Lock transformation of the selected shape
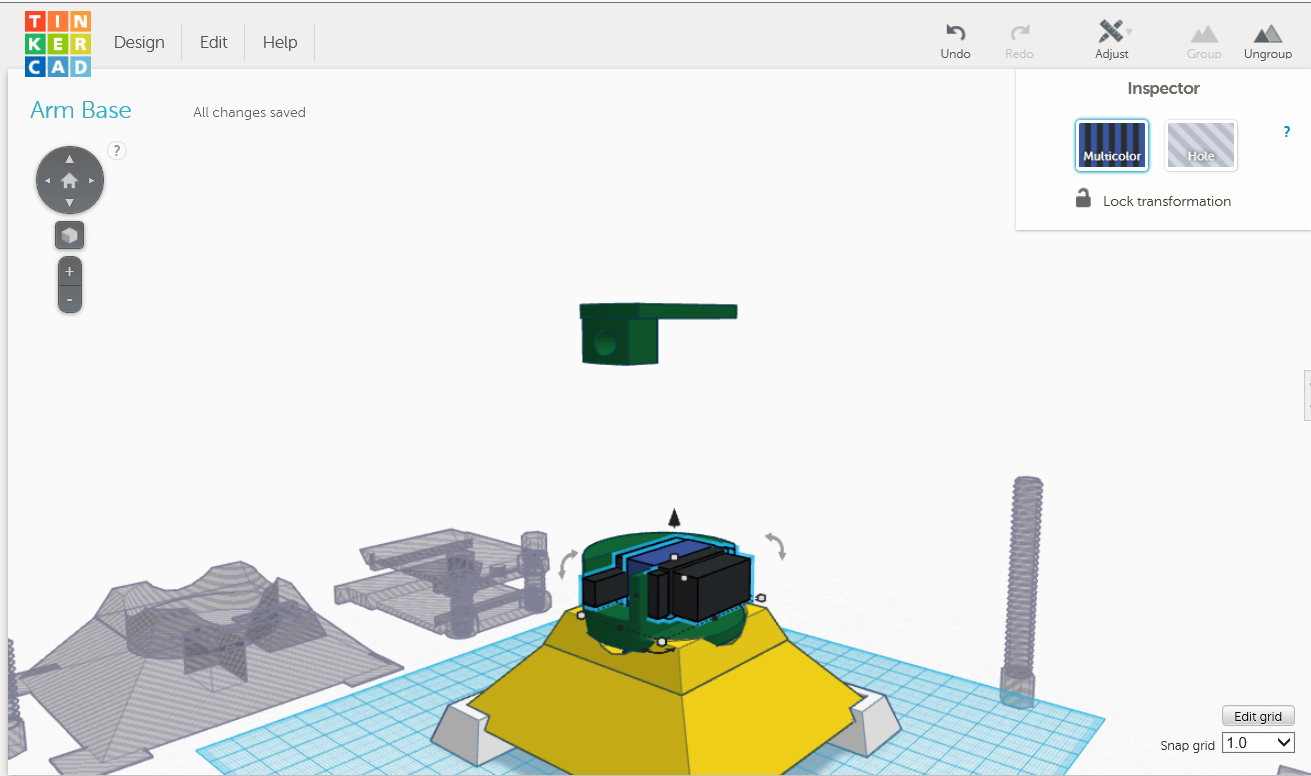The height and width of the screenshot is (776, 1311). click(x=1083, y=198)
